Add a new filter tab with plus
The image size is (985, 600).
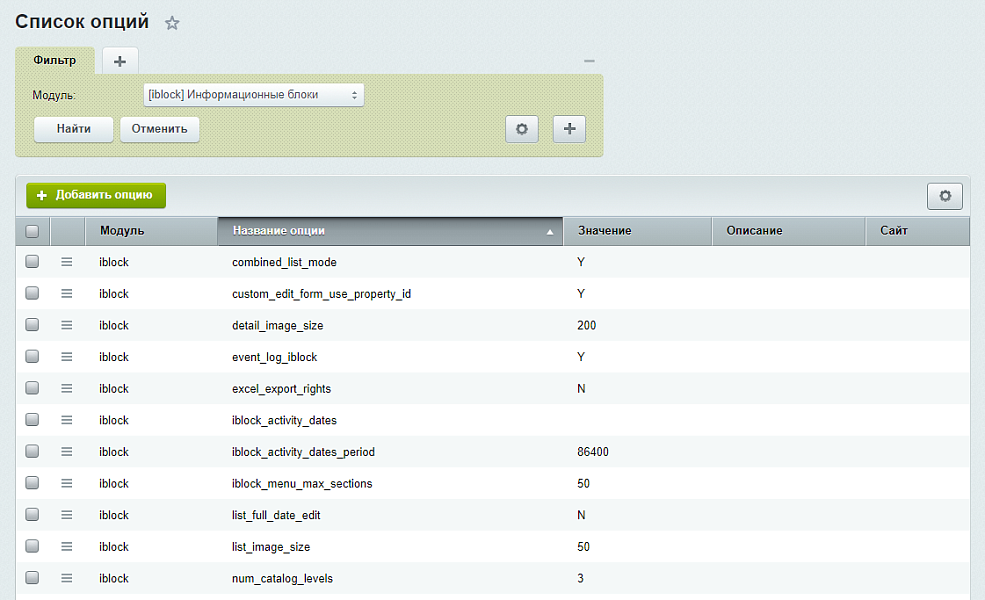tap(120, 61)
